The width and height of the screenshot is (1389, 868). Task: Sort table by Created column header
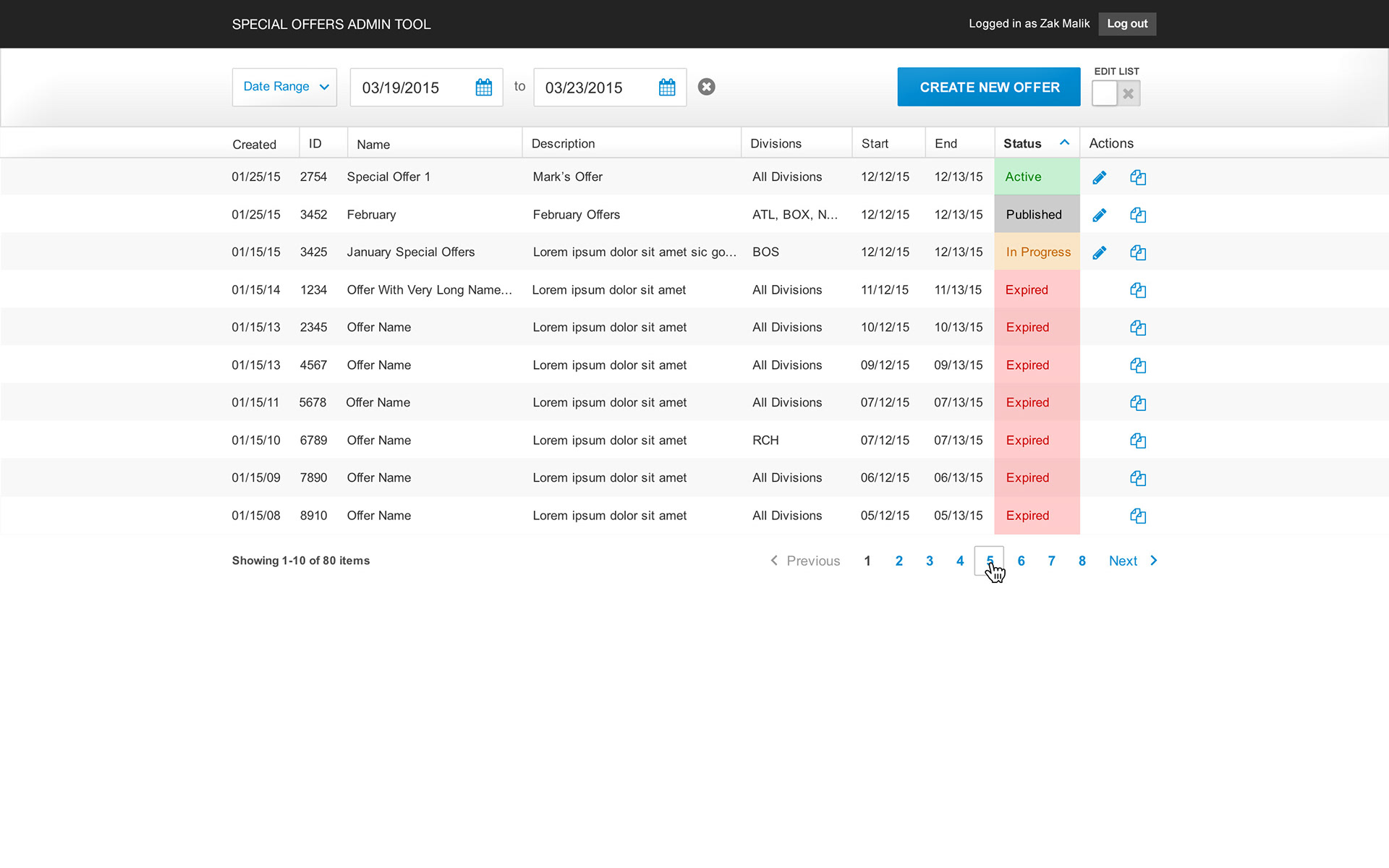click(254, 144)
